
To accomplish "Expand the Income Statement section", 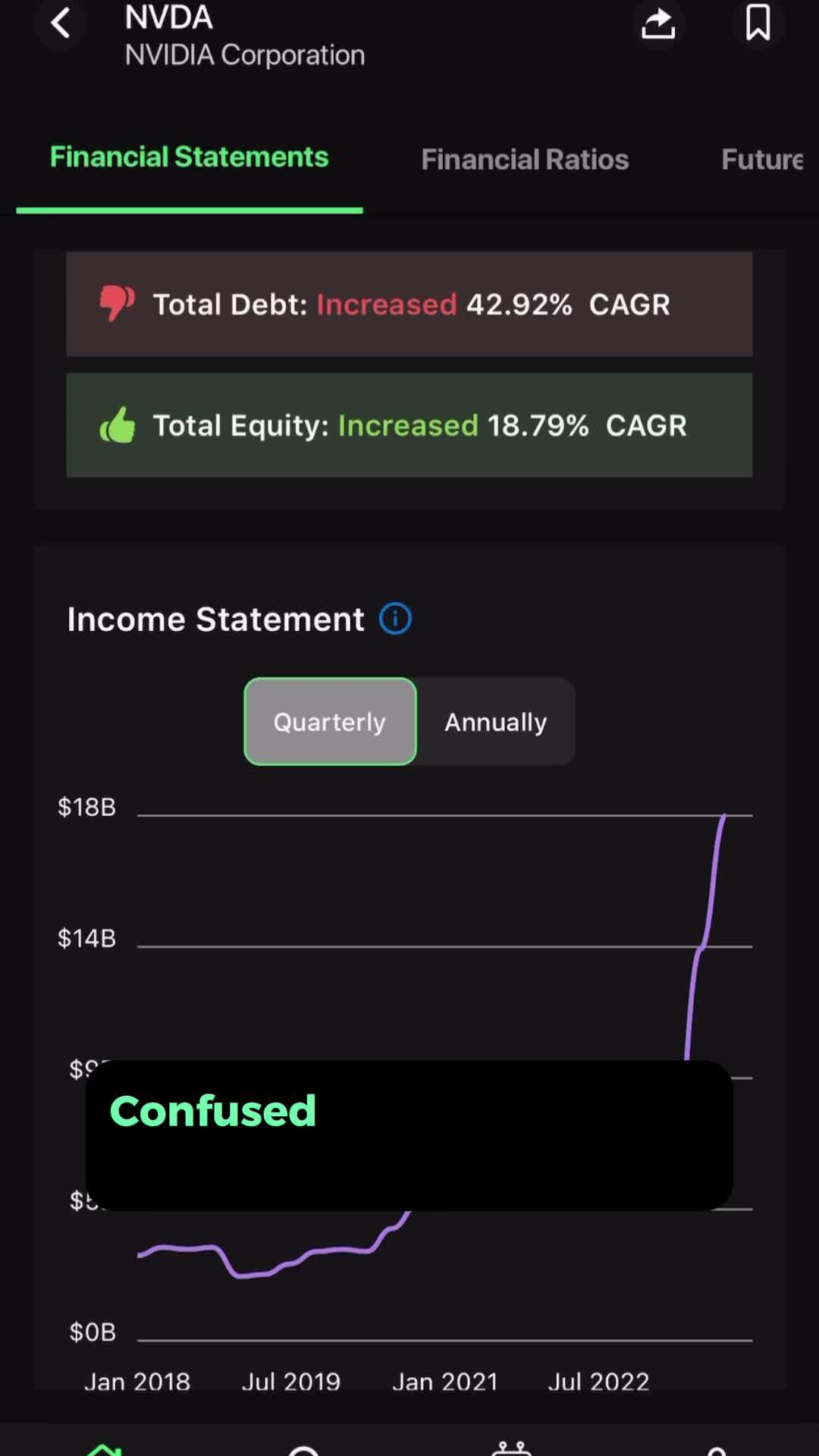I will tap(215, 618).
